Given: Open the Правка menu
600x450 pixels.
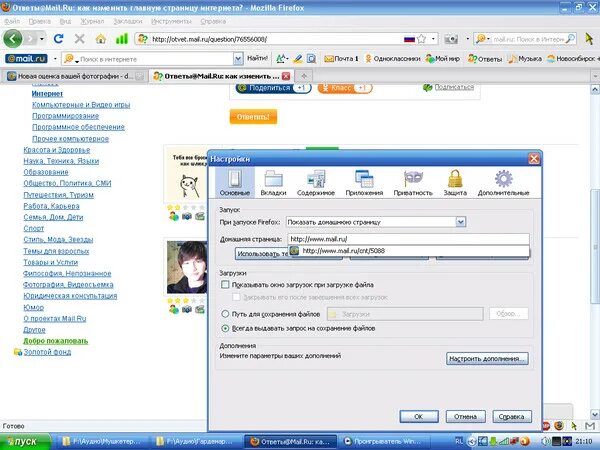Looking at the screenshot, I should coord(39,21).
